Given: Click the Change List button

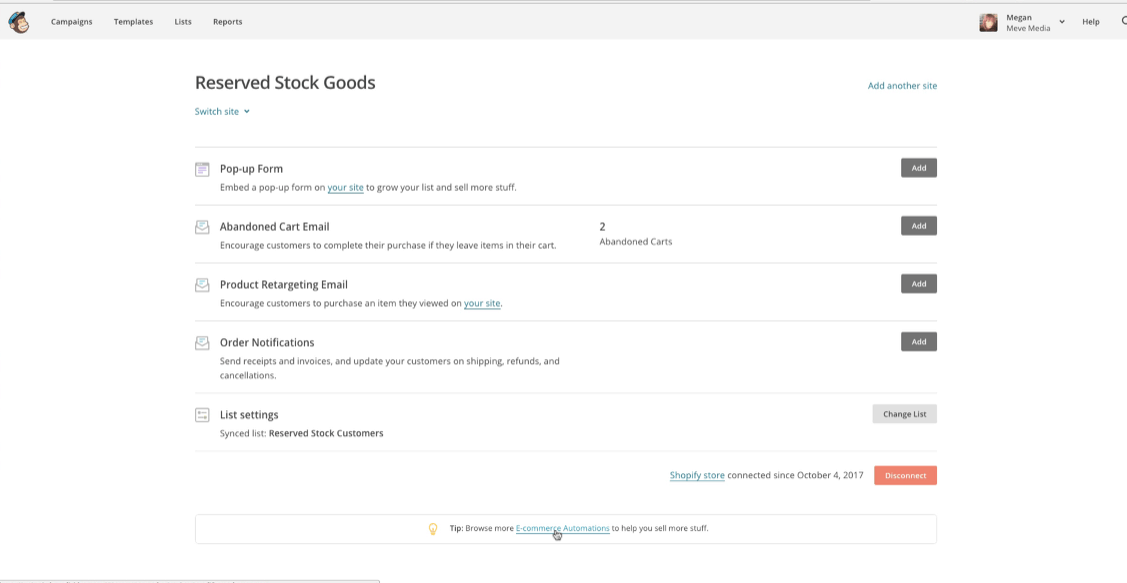Looking at the screenshot, I should (904, 414).
